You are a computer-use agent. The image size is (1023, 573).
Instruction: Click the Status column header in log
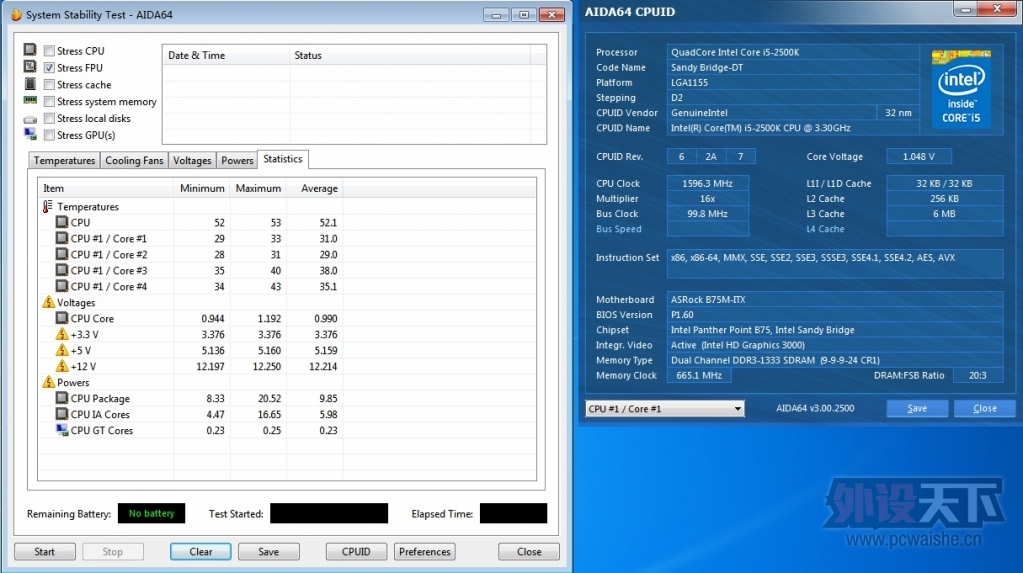(410, 55)
